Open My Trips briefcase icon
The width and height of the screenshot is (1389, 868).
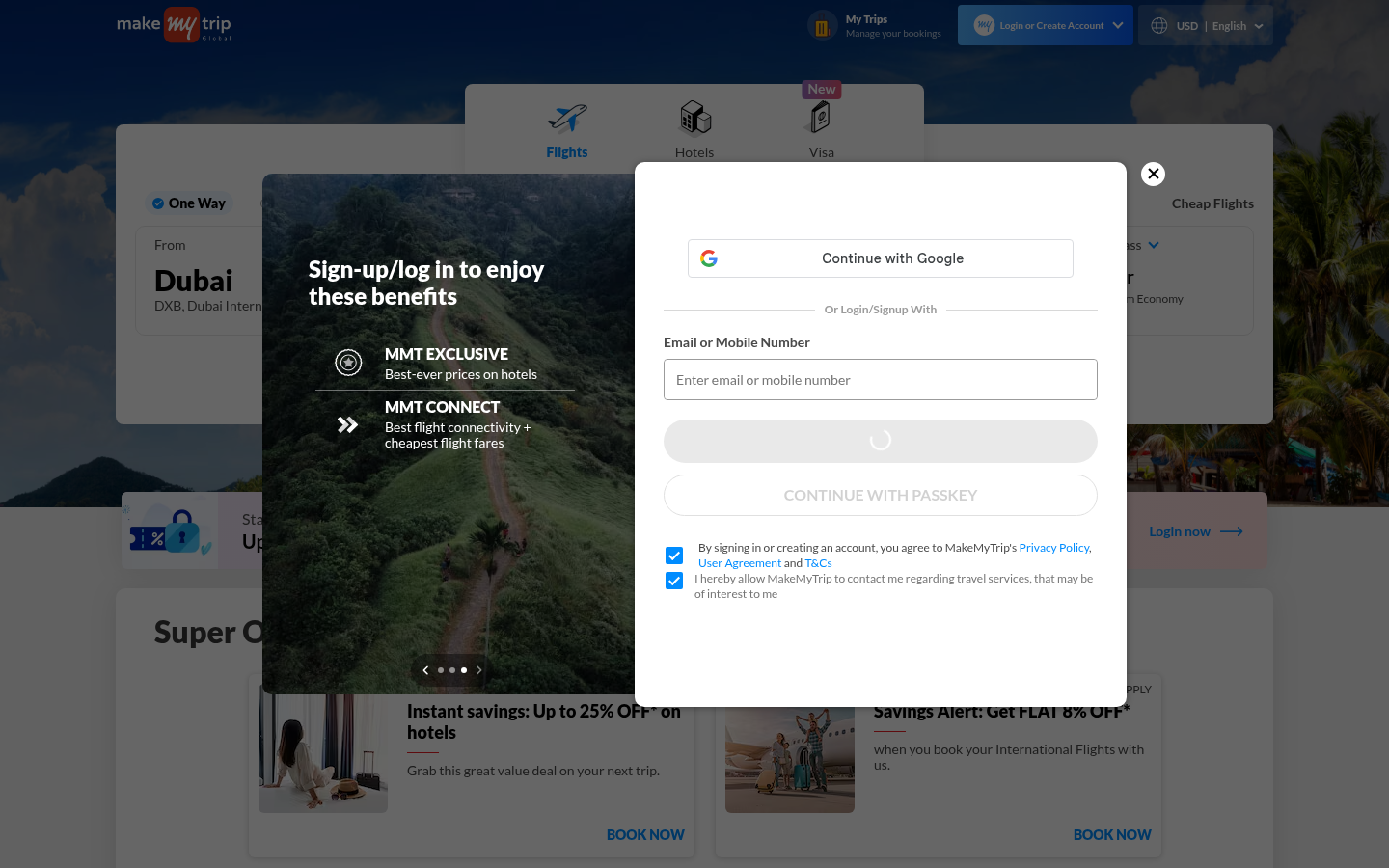822,26
